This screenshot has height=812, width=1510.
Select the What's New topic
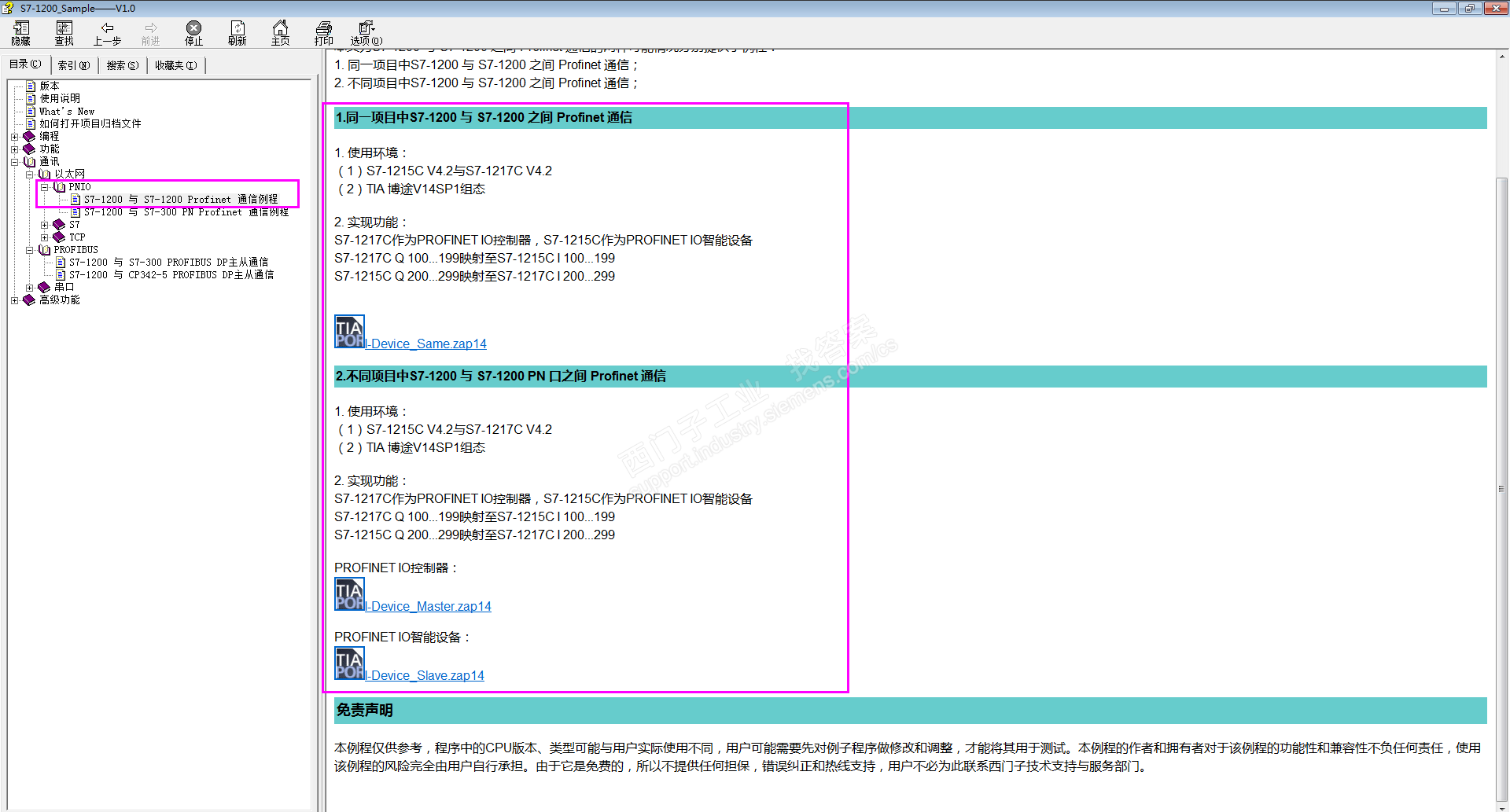pyautogui.click(x=67, y=111)
